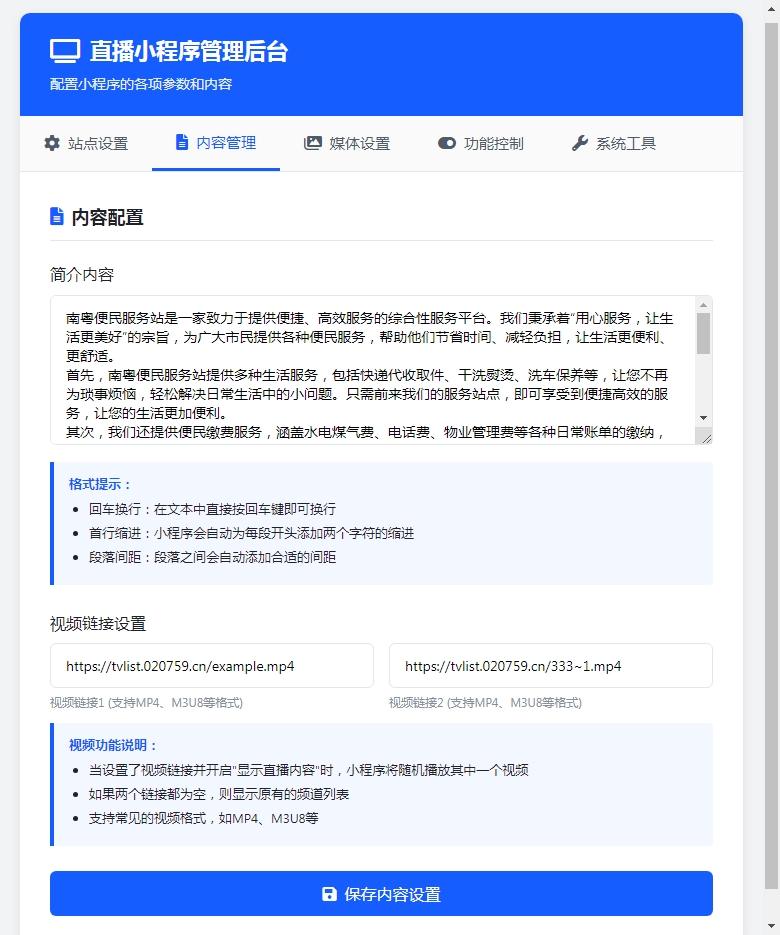
Task: Click the line 支持常见的视频格式，如MP4、M3U8等
Action: click(x=203, y=818)
